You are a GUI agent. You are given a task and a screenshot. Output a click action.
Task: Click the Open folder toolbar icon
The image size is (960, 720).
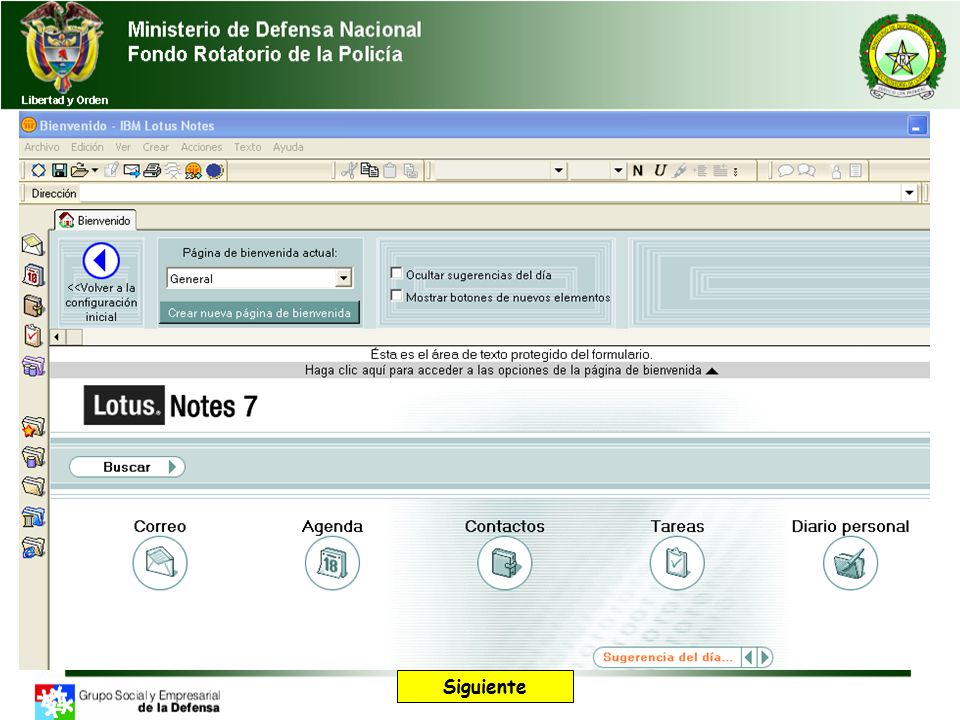[80, 170]
